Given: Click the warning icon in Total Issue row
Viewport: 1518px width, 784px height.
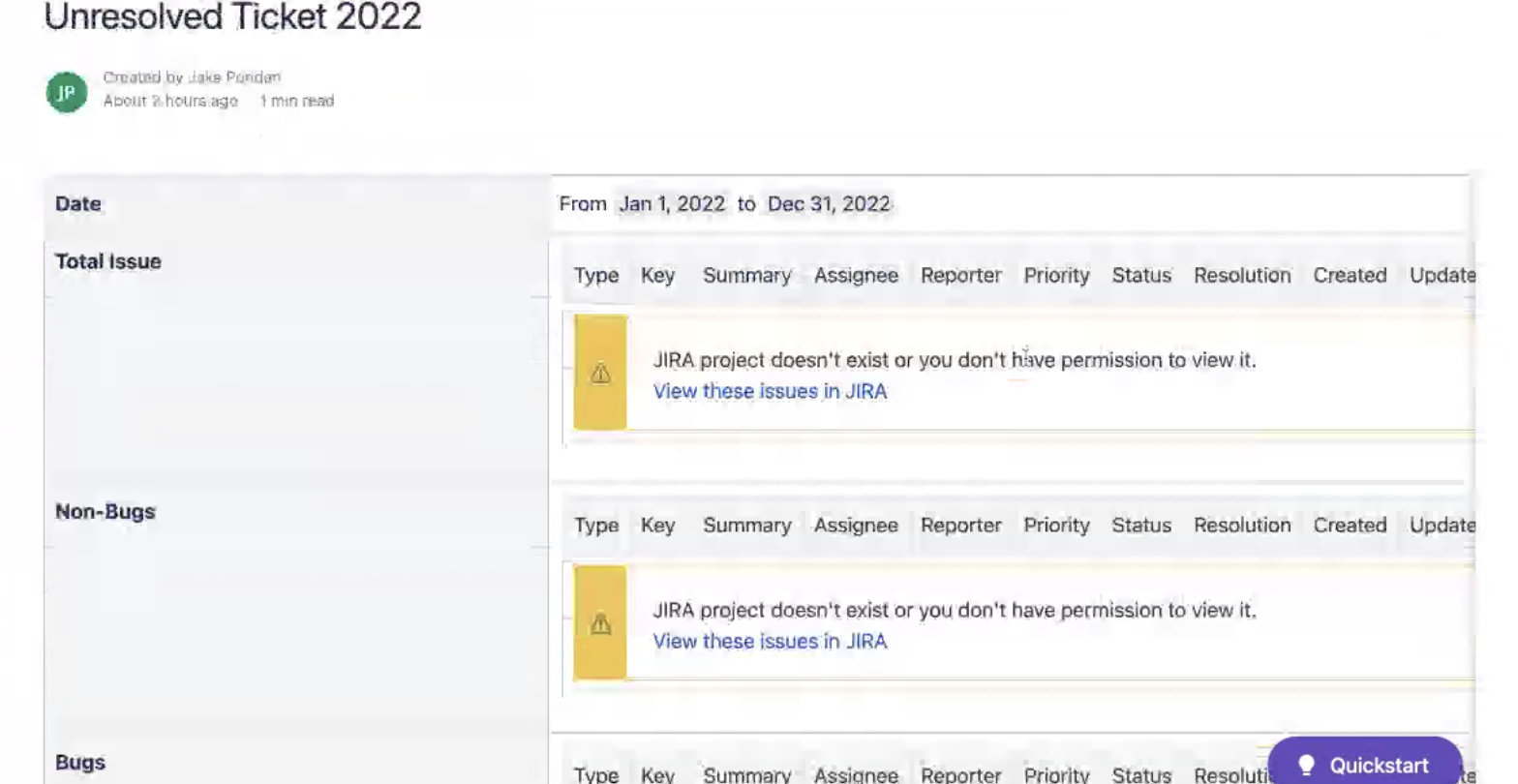Looking at the screenshot, I should (600, 373).
